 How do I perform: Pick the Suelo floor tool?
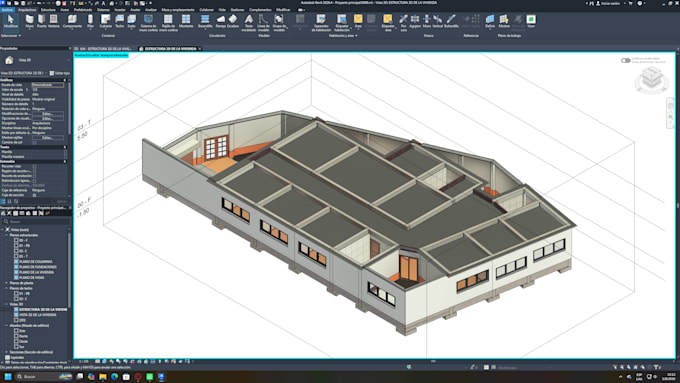[x=131, y=21]
